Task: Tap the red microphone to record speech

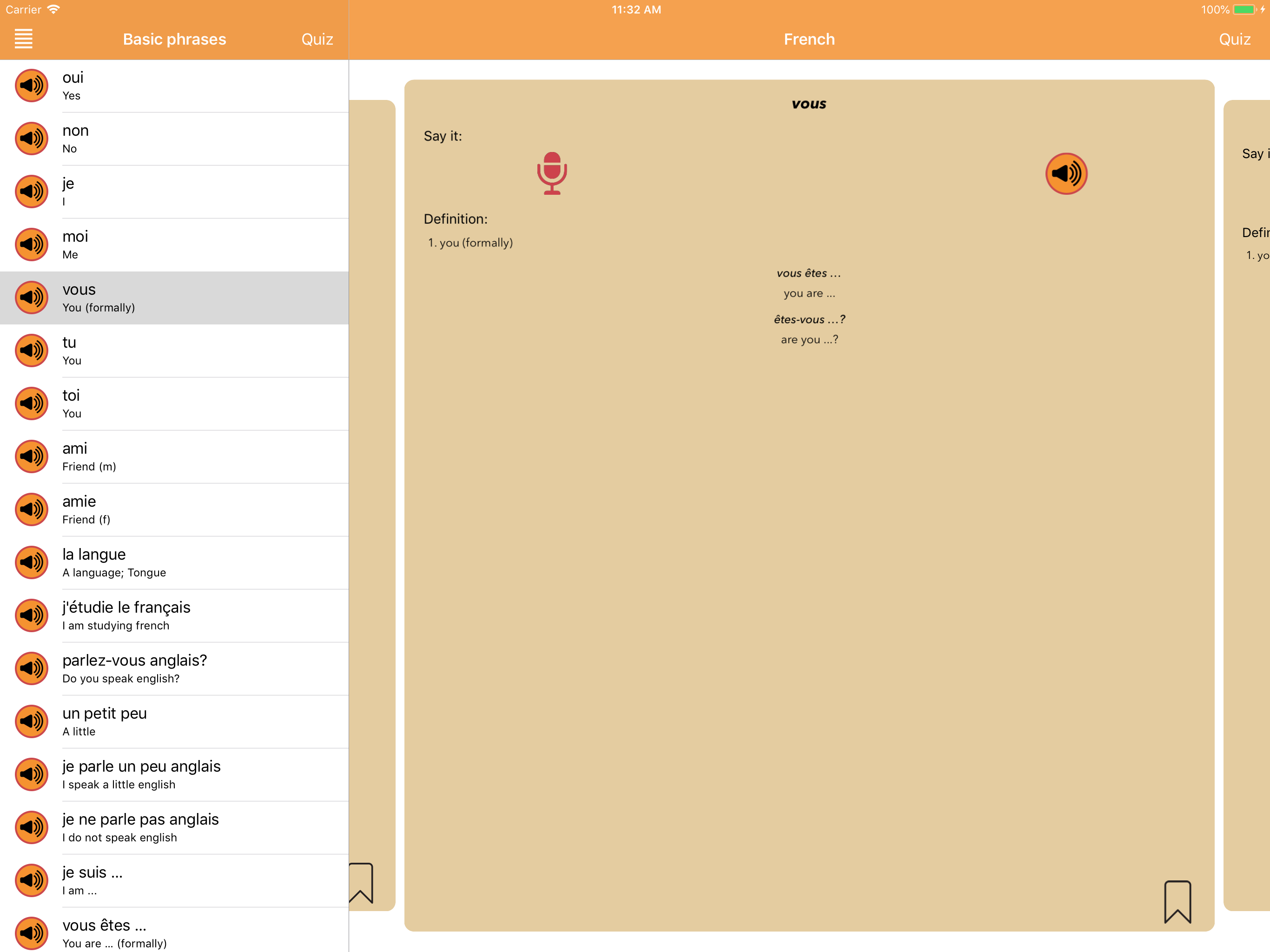Action: click(x=552, y=173)
